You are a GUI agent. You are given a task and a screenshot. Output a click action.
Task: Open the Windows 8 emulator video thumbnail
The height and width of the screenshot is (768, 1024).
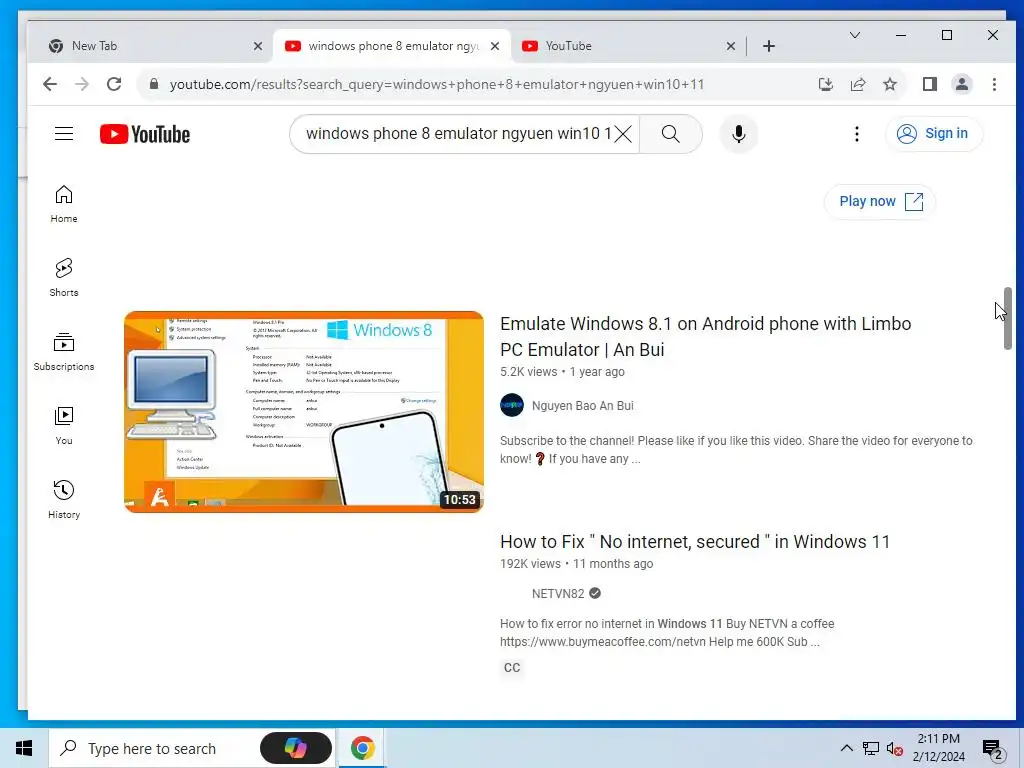(304, 411)
